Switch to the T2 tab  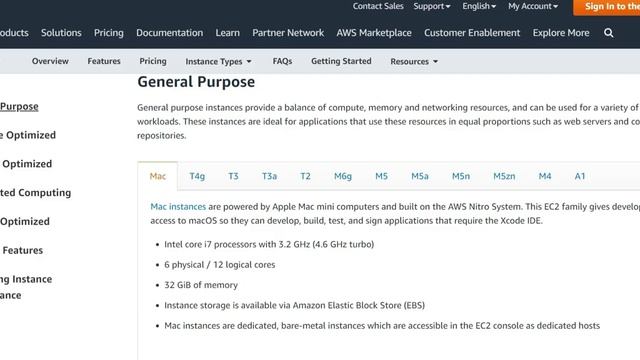click(x=305, y=176)
